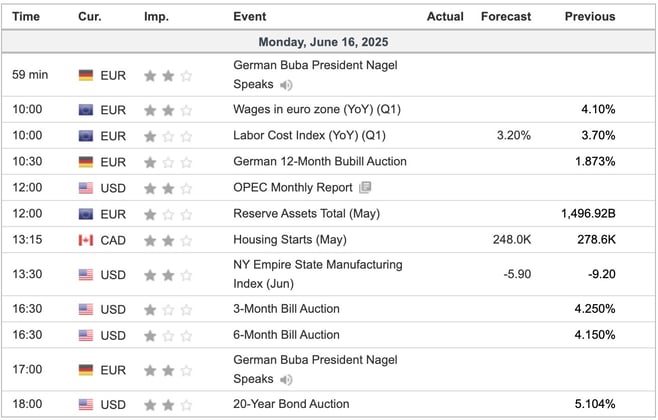Click the US flag in the 3-Month Bill Auction row
This screenshot has width=658, height=420.
coord(86,309)
